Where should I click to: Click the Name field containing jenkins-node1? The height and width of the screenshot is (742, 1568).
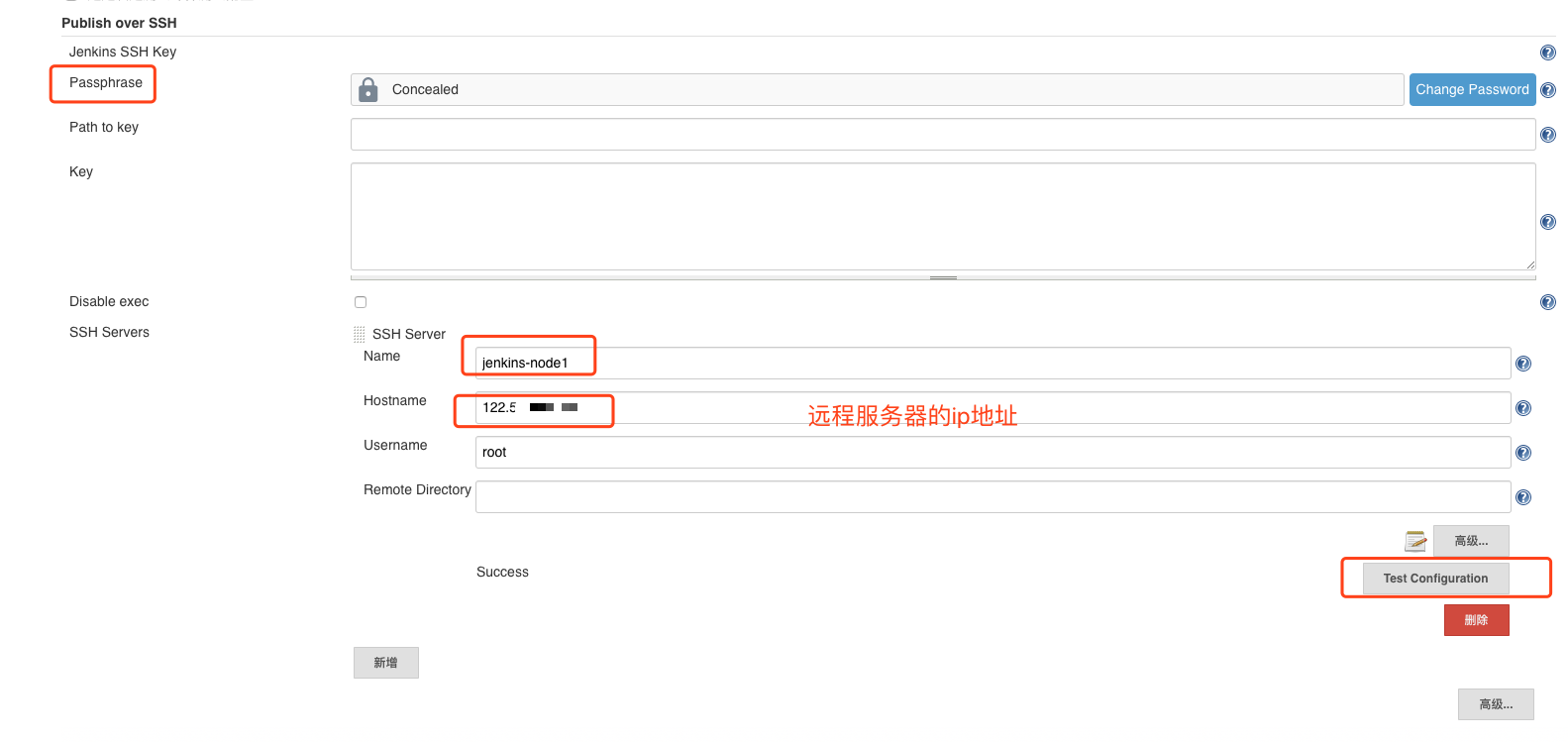(x=993, y=363)
